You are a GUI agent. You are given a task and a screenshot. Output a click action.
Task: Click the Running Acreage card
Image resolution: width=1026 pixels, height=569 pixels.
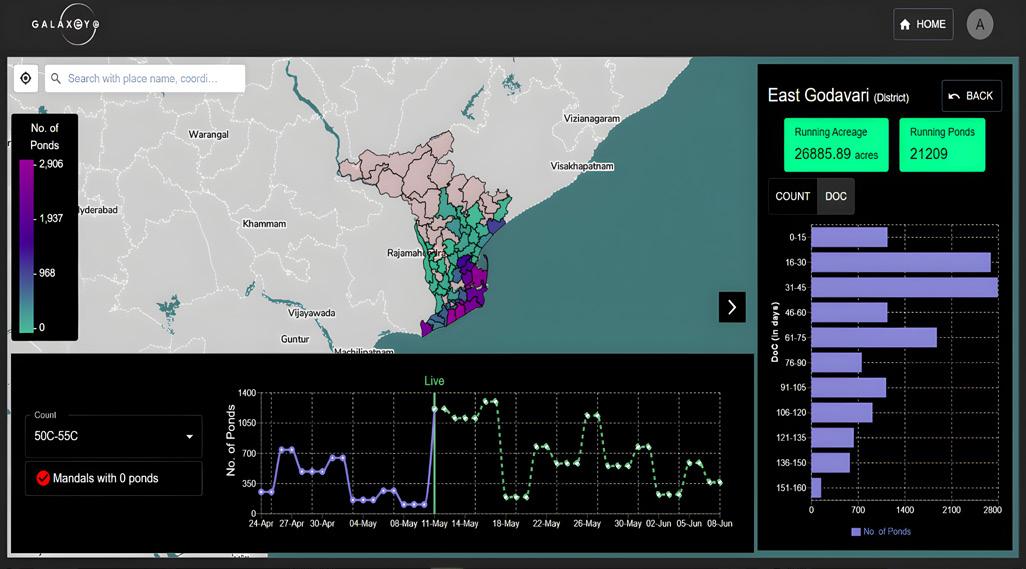[836, 144]
